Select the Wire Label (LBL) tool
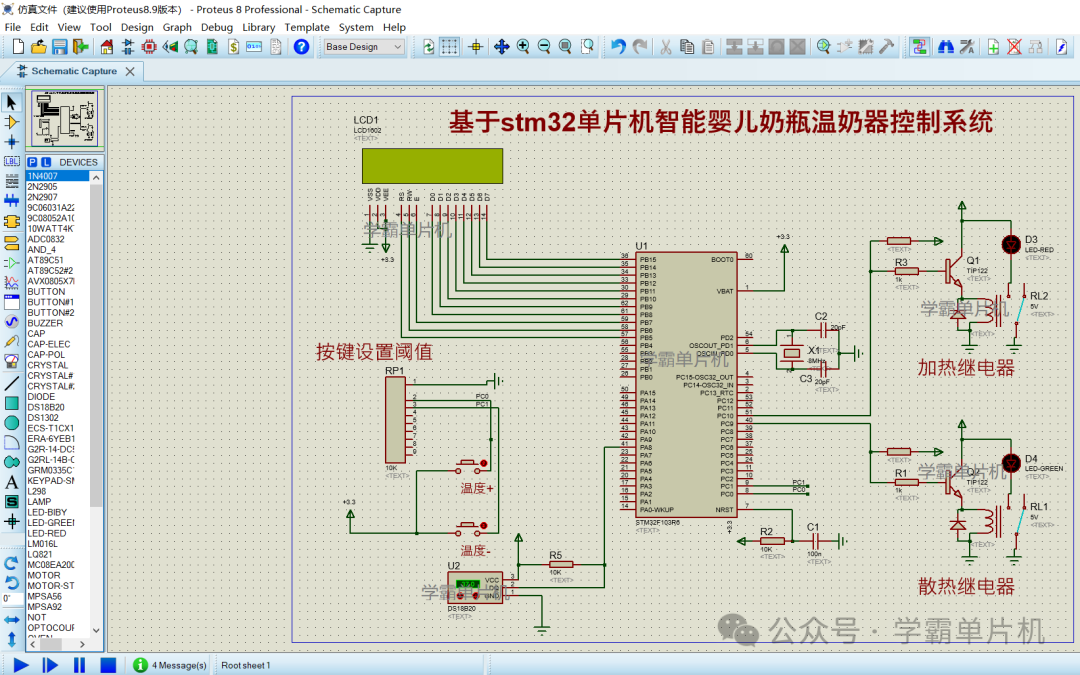The width and height of the screenshot is (1080, 675). (12, 161)
